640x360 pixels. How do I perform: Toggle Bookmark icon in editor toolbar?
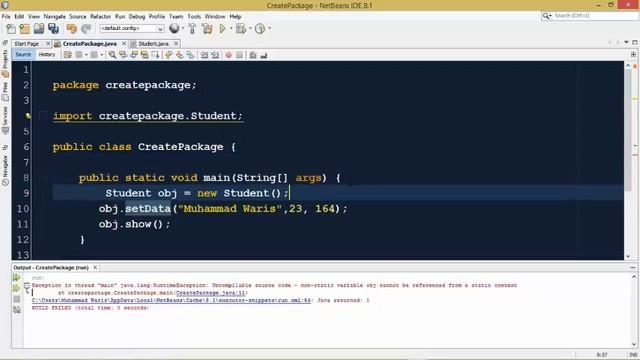click(191, 55)
